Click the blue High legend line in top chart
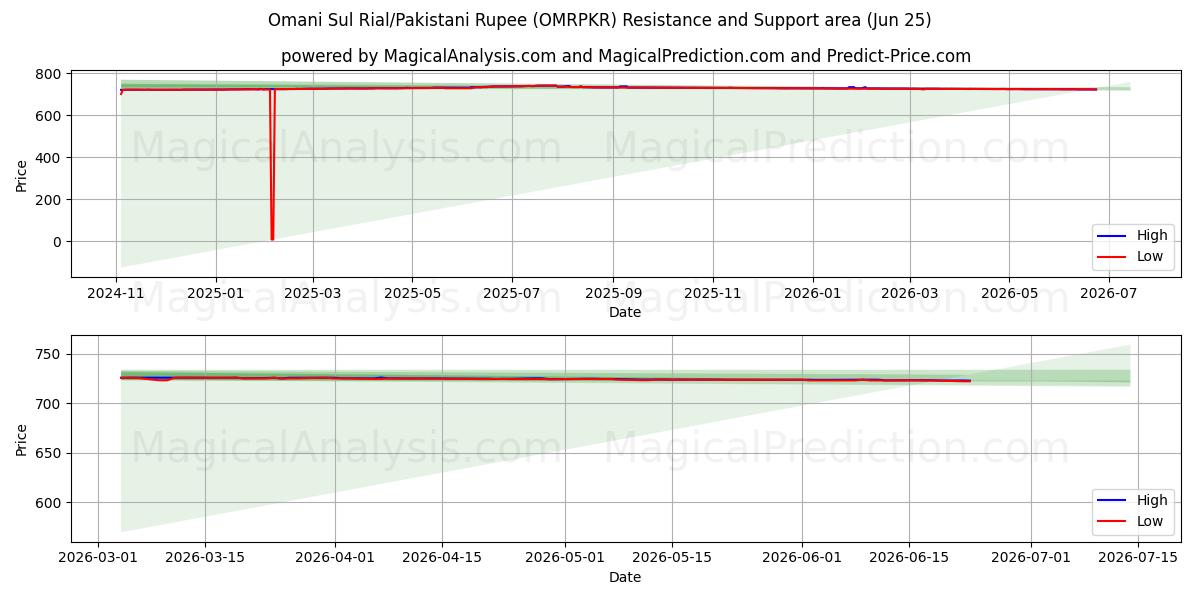This screenshot has height=600, width=1200. pos(1113,236)
